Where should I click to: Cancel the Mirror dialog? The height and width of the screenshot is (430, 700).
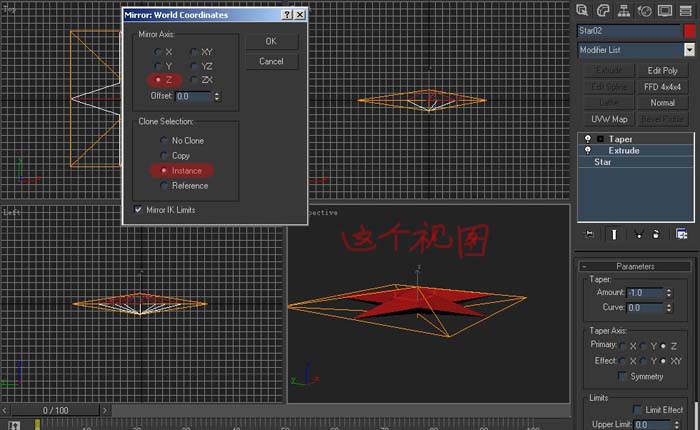point(271,61)
